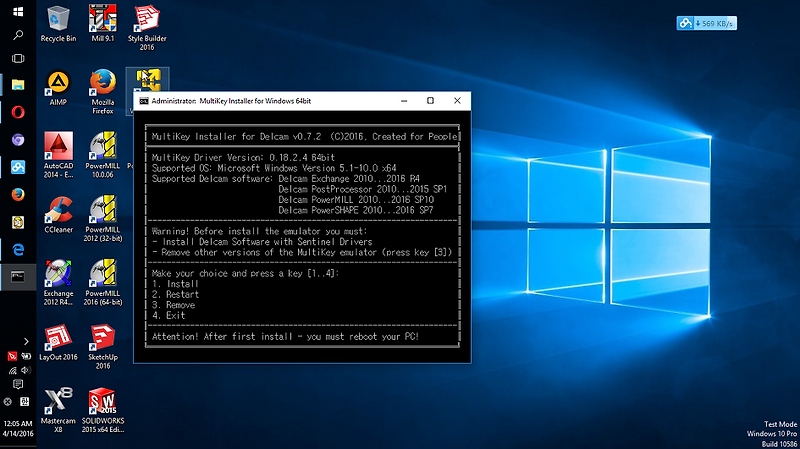Select the AIMP desktop shortcut
The image size is (800, 449).
[58, 88]
